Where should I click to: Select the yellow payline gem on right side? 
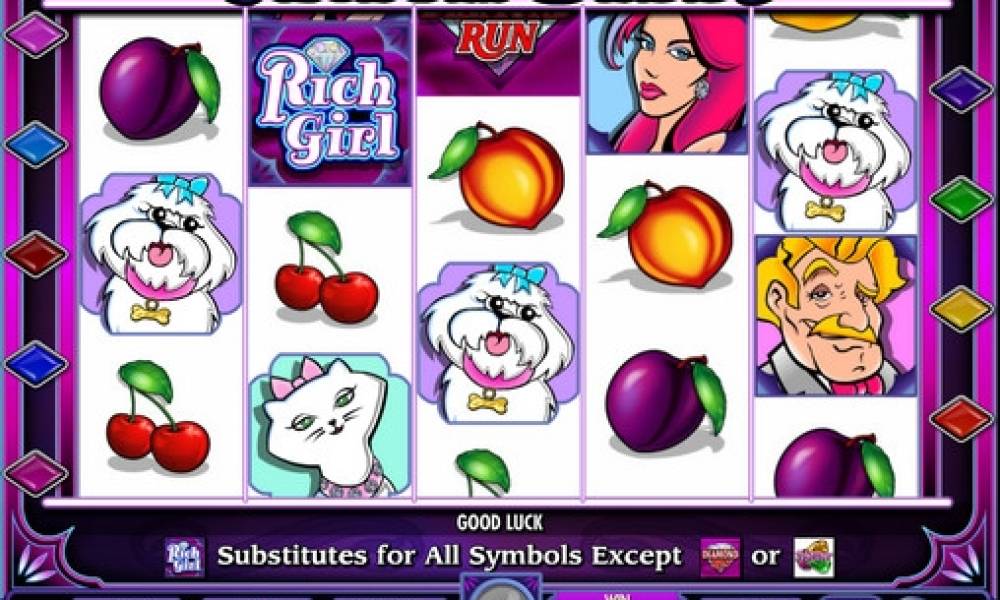(x=962, y=309)
